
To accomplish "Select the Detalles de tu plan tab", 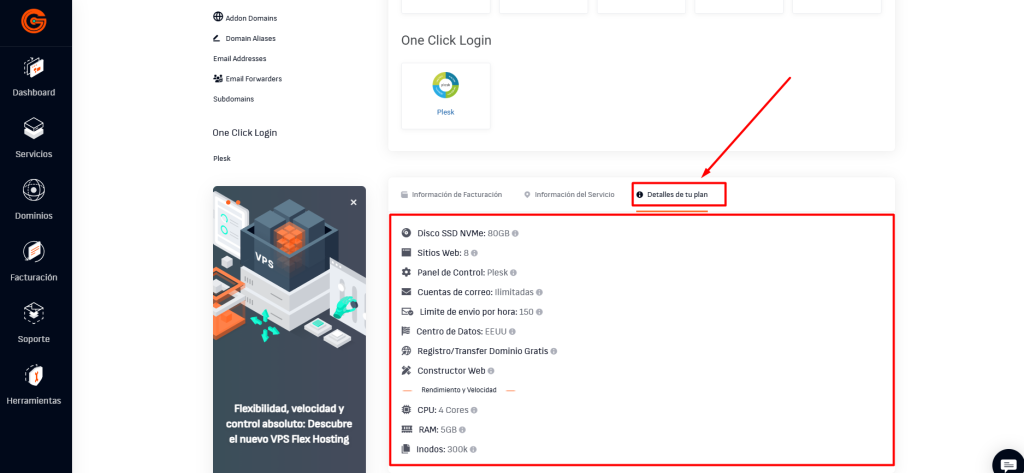I will pyautogui.click(x=677, y=194).
